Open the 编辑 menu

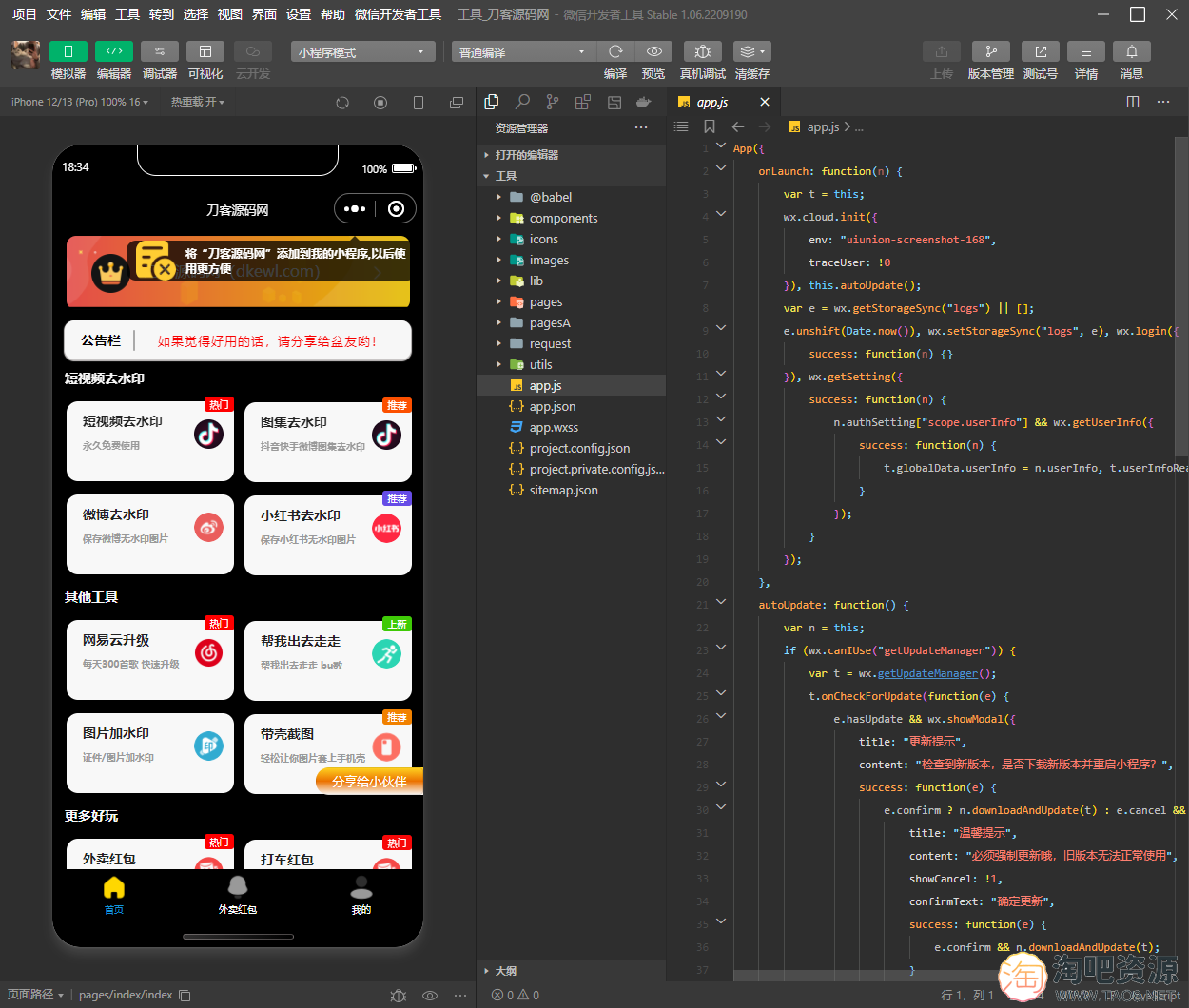coord(93,14)
